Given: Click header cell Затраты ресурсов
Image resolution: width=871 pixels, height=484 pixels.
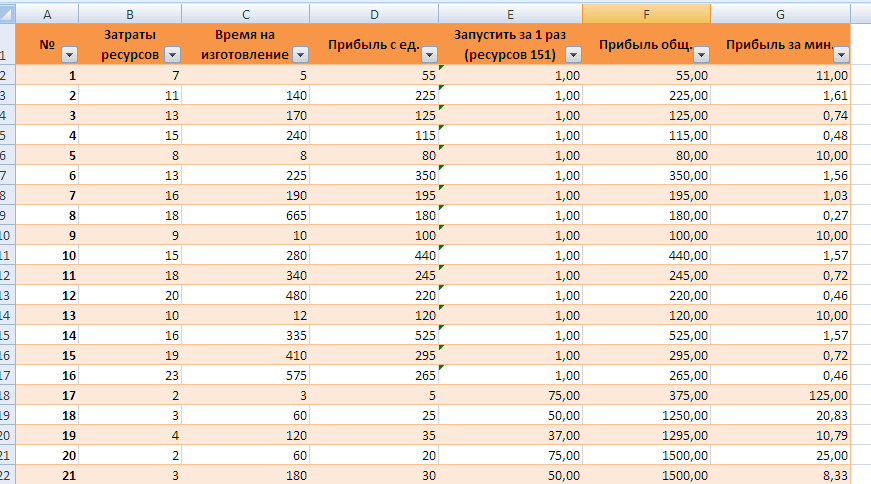Looking at the screenshot, I should (x=130, y=44).
